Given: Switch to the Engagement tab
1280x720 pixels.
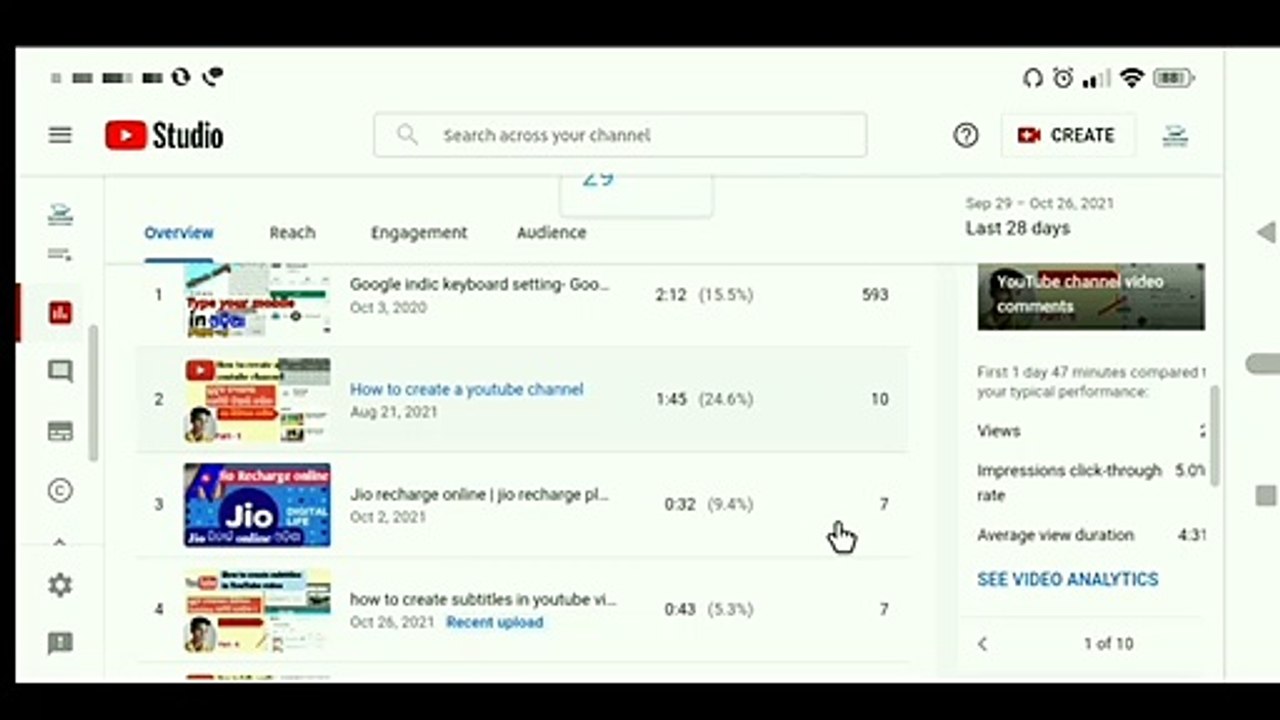Looking at the screenshot, I should click(419, 232).
